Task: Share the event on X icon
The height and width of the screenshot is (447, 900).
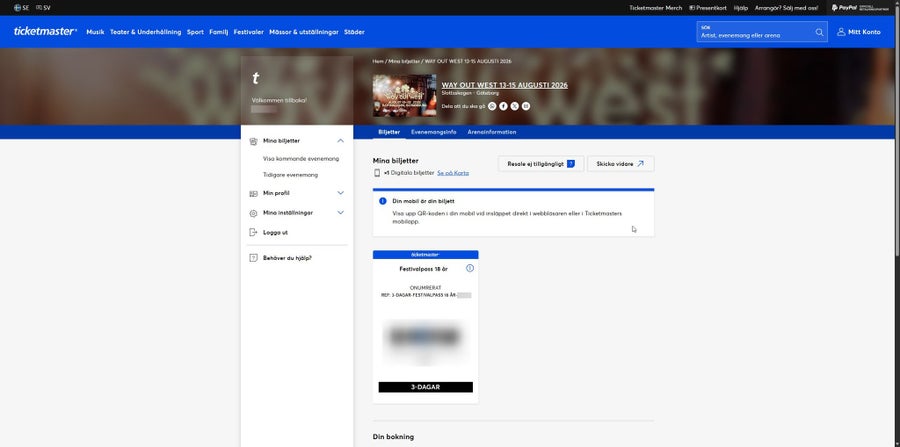Action: point(514,106)
